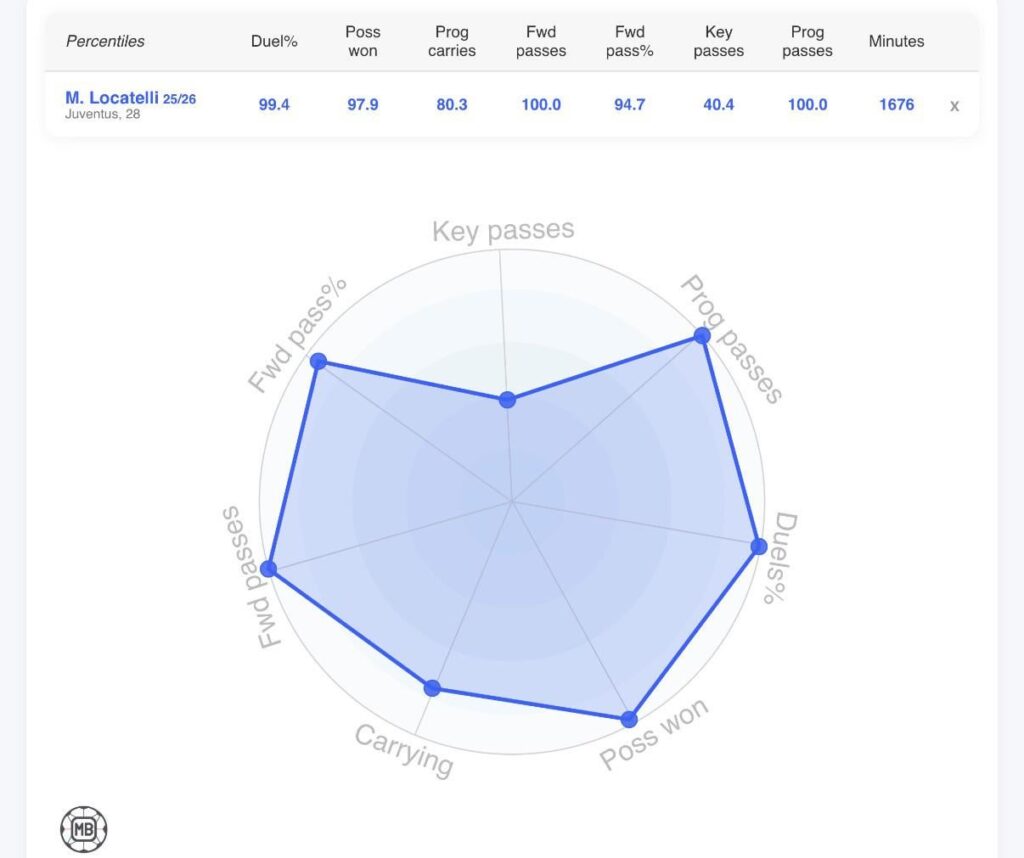Image resolution: width=1024 pixels, height=858 pixels.
Task: Click the MB logo icon
Action: pos(84,829)
